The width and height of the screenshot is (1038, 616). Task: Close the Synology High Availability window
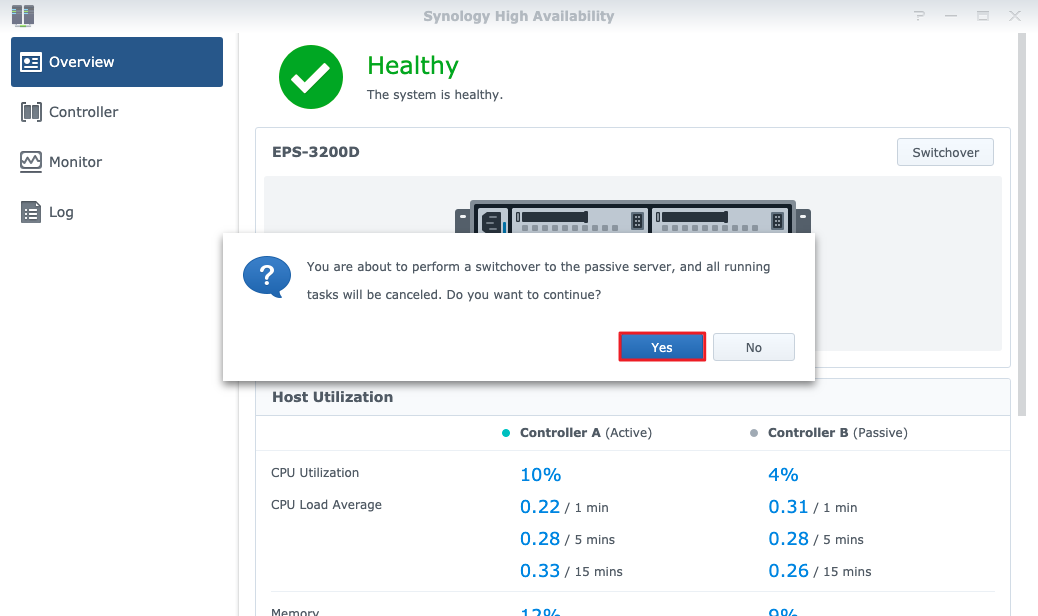(1014, 16)
